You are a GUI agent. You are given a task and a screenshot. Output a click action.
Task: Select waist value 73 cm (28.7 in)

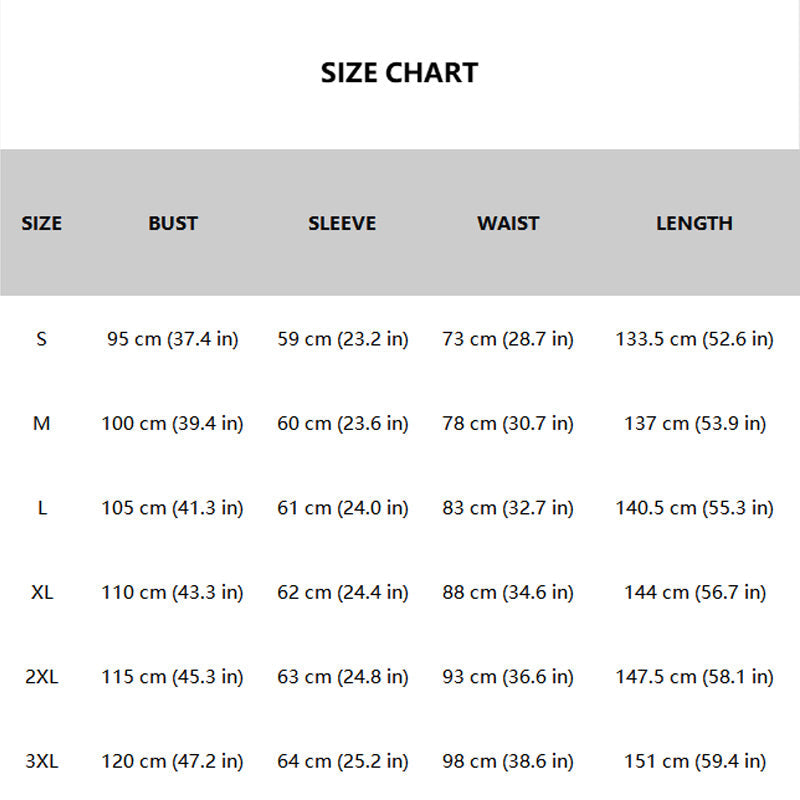click(x=508, y=339)
